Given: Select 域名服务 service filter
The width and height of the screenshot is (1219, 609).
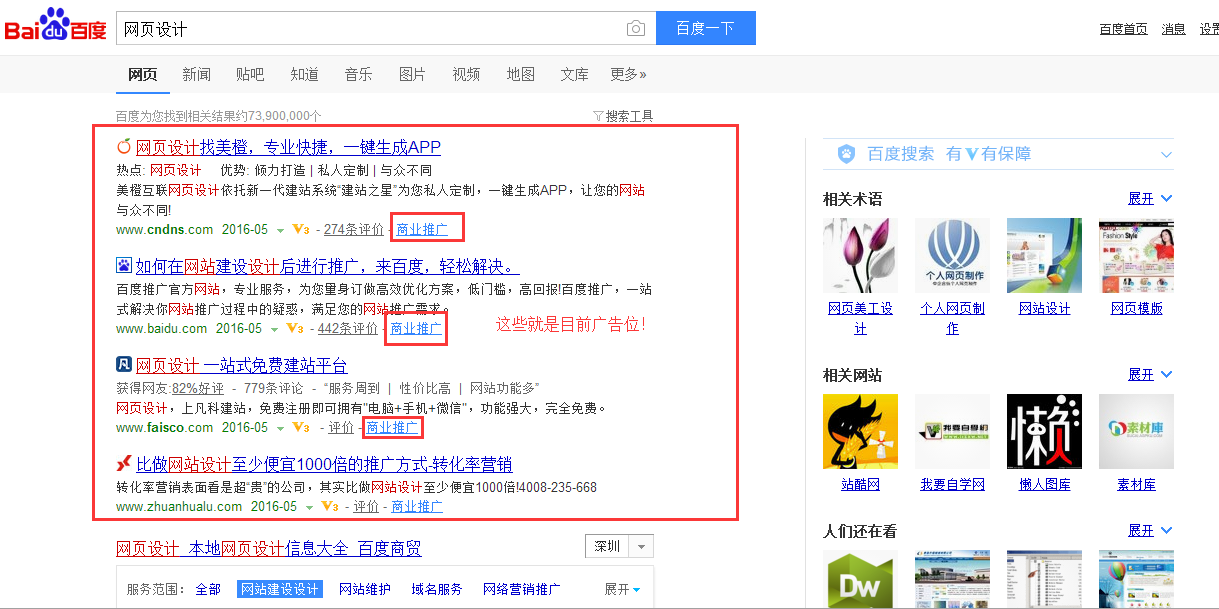Looking at the screenshot, I should (x=437, y=589).
